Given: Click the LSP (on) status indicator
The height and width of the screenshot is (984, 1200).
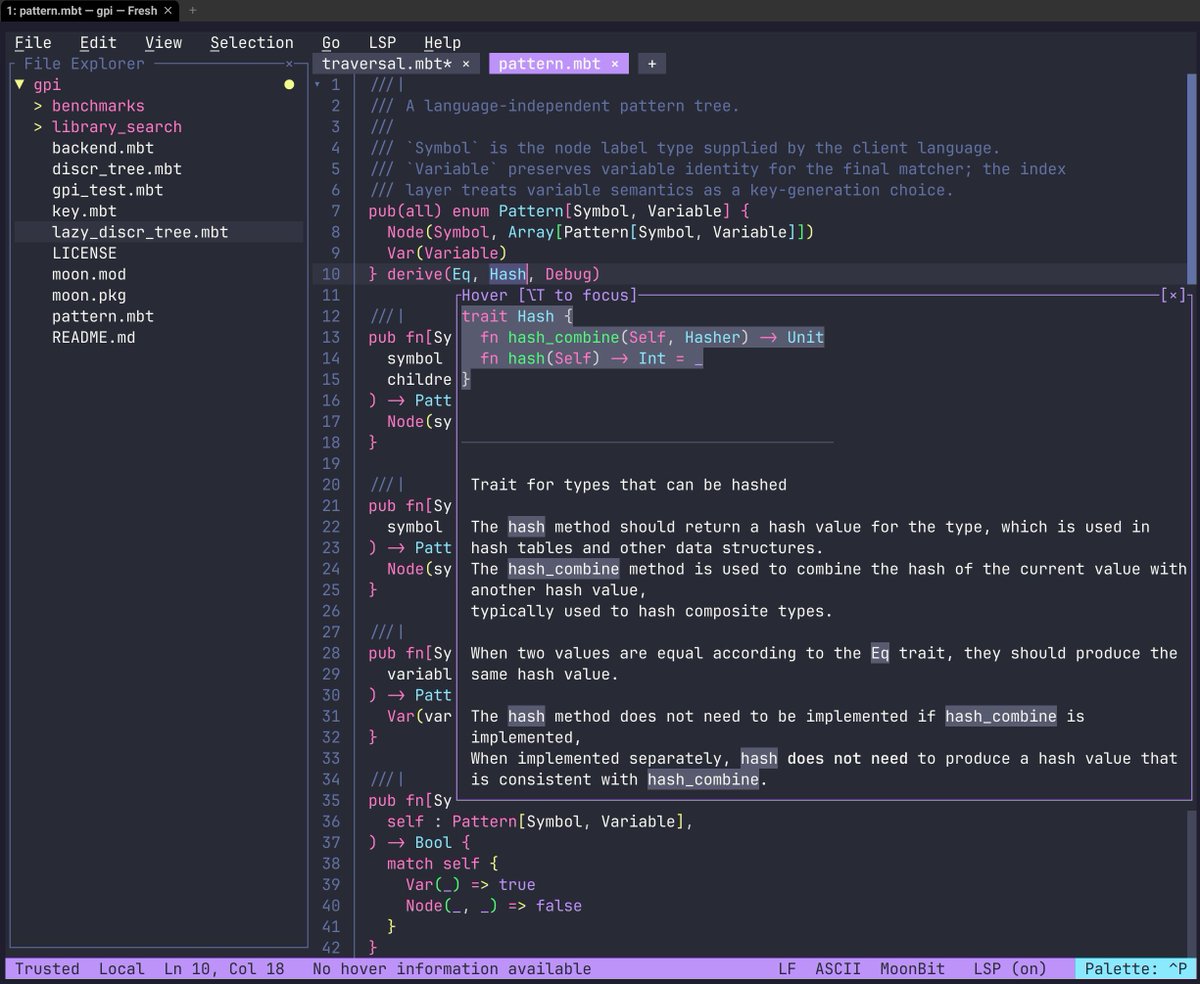Looking at the screenshot, I should click(x=1010, y=969).
